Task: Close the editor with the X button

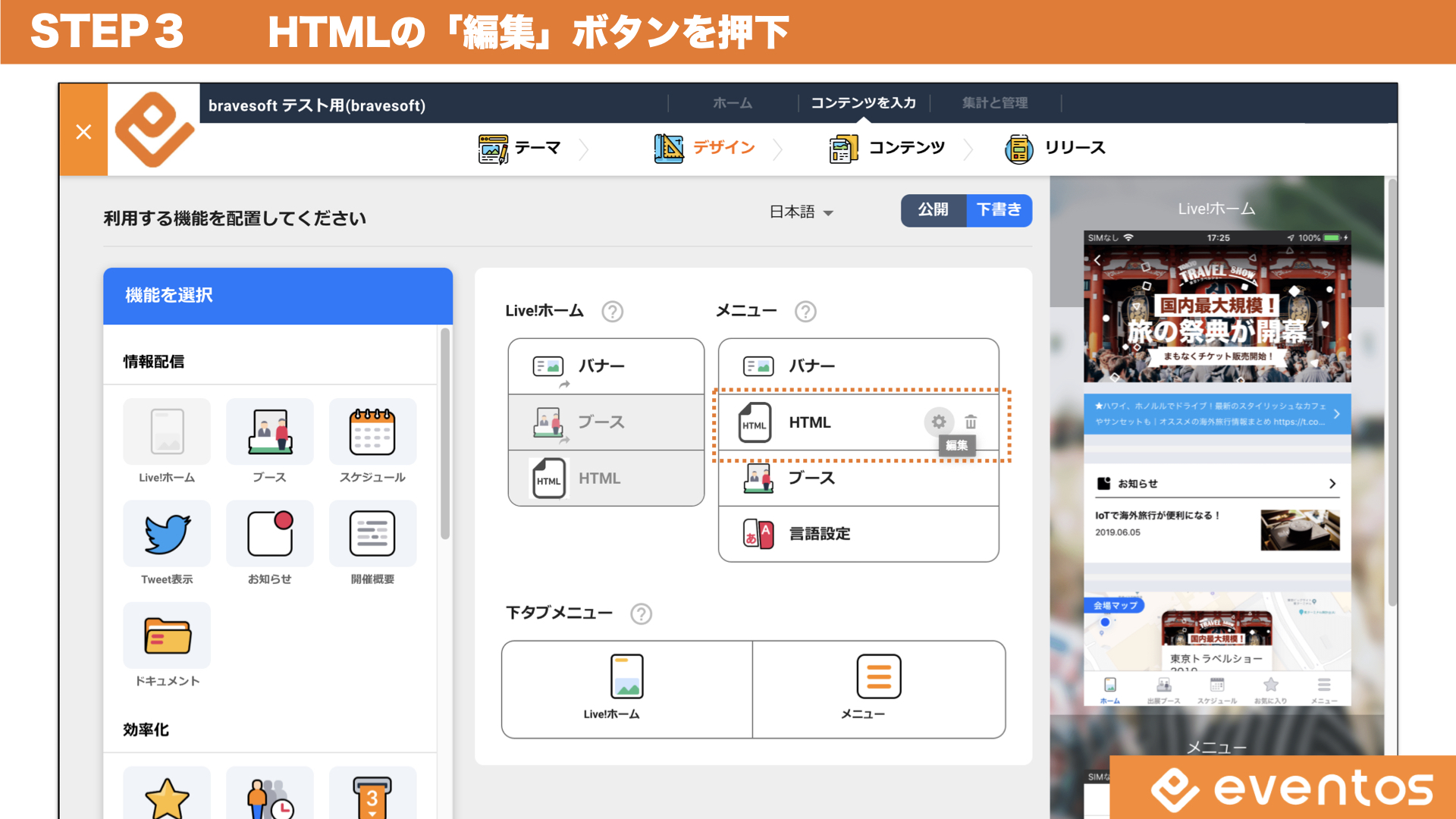Action: click(83, 131)
